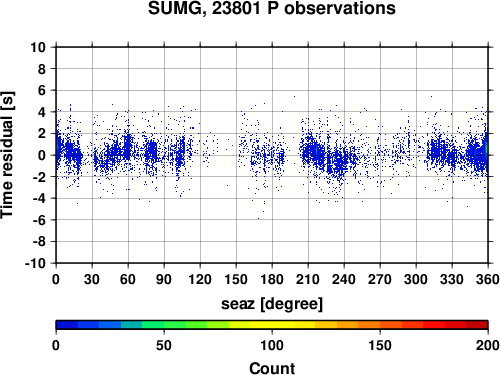Viewport: 500px width, 375px height.
Task: Click the seaz [degree] x-axis label
Action: point(272,304)
